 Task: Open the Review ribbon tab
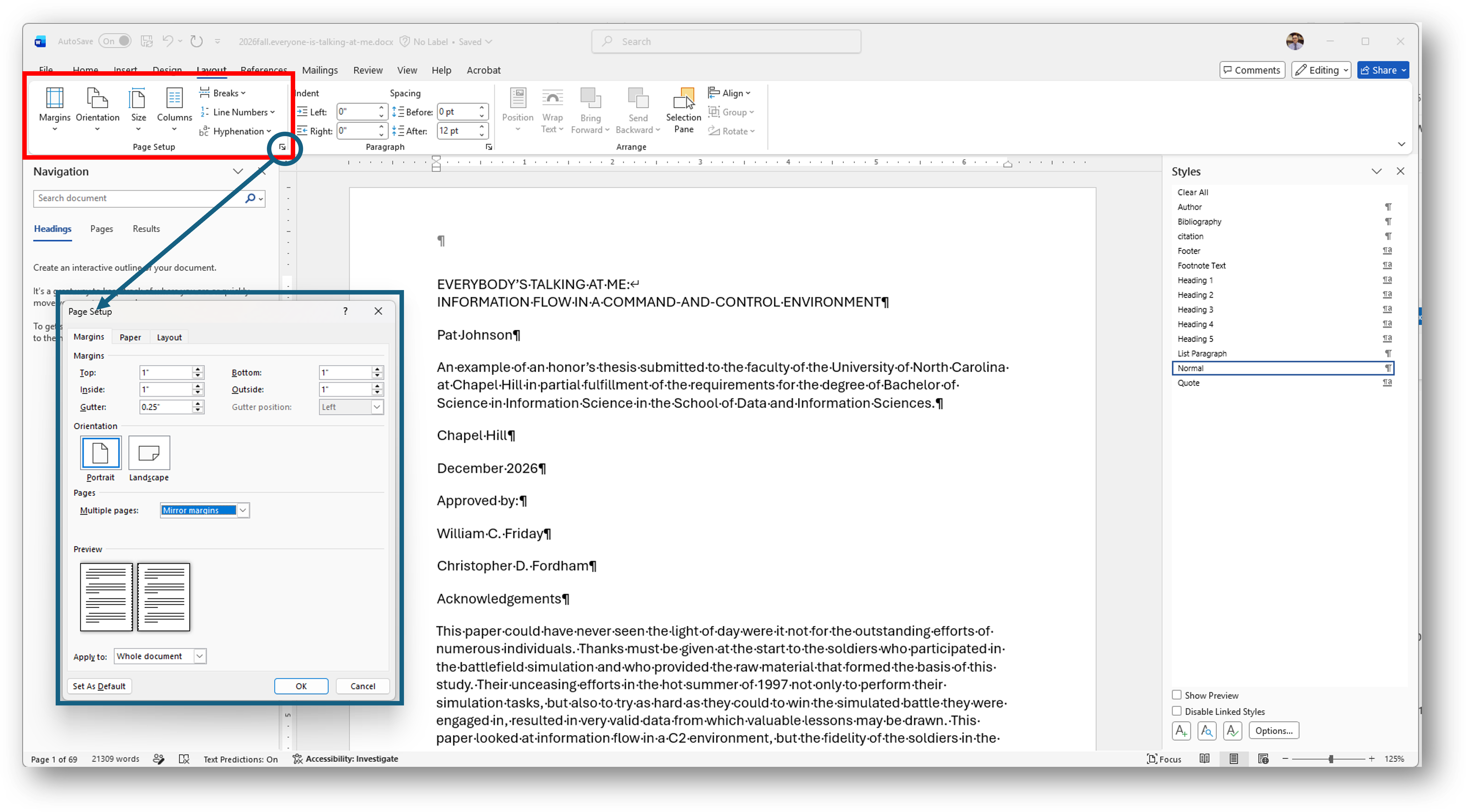(368, 70)
